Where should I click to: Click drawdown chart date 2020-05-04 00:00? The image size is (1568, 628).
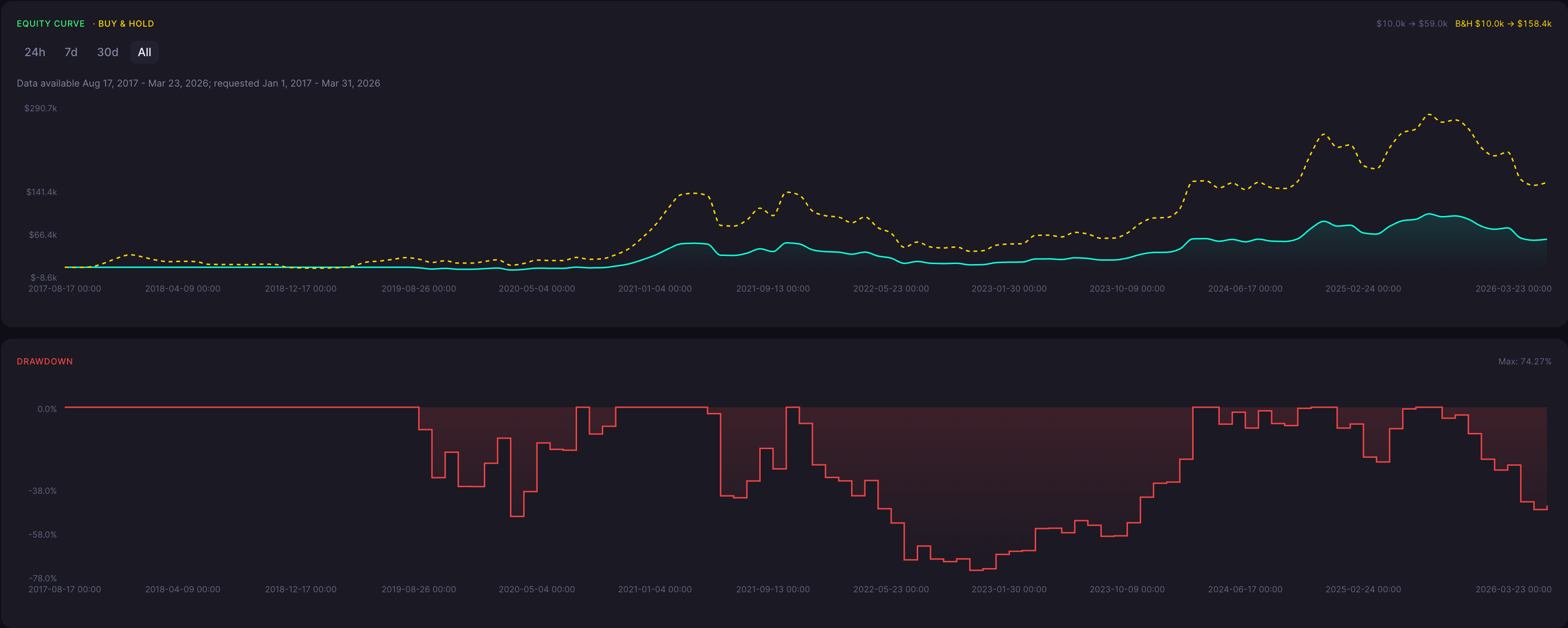coord(537,589)
